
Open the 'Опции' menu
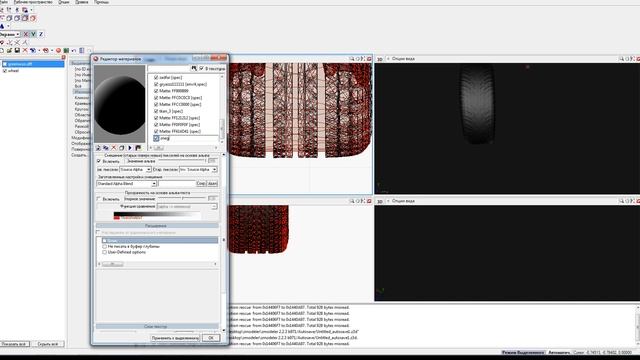pos(64,2)
